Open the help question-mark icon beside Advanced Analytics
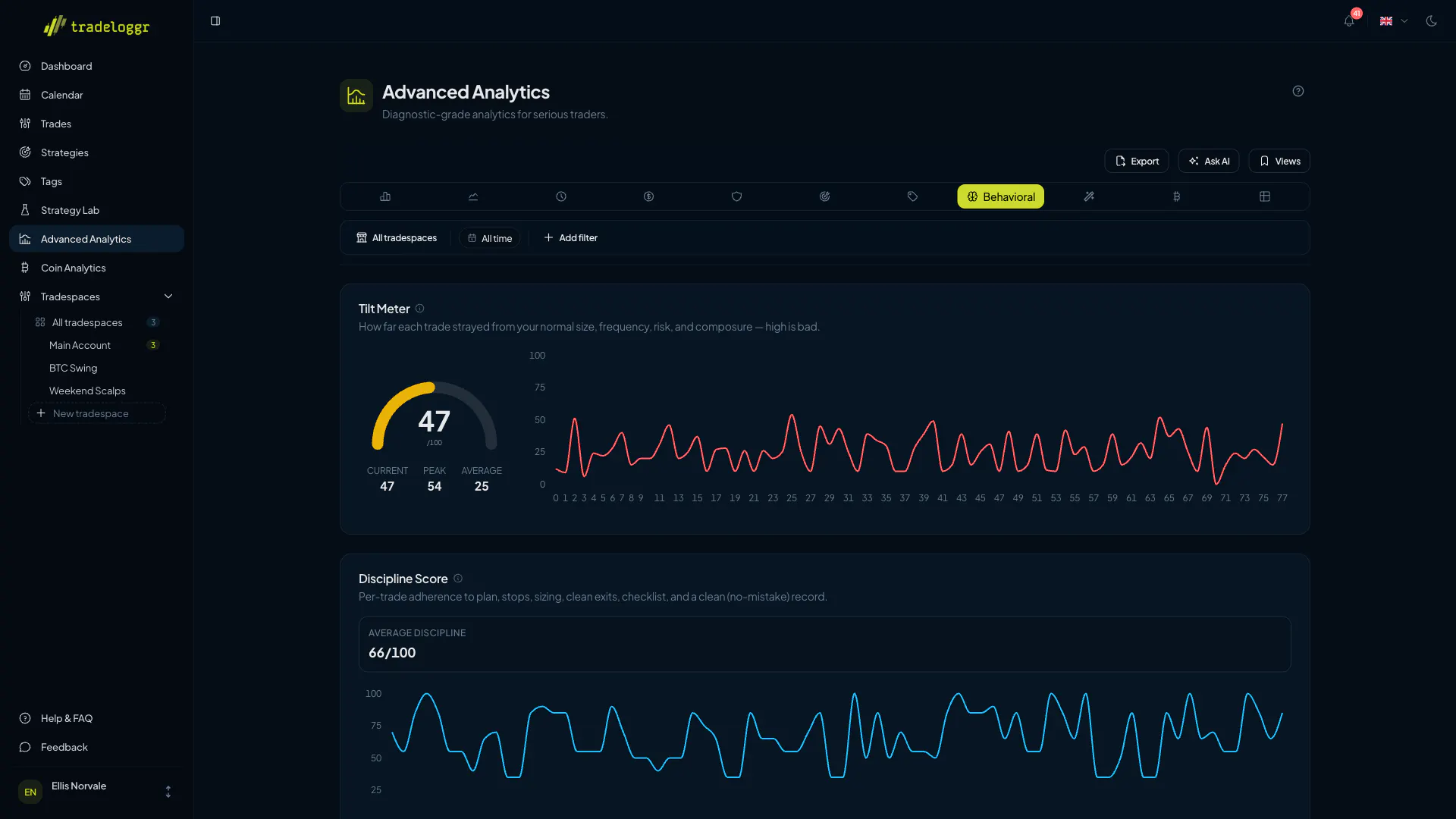This screenshot has height=819, width=1456. tap(1298, 91)
